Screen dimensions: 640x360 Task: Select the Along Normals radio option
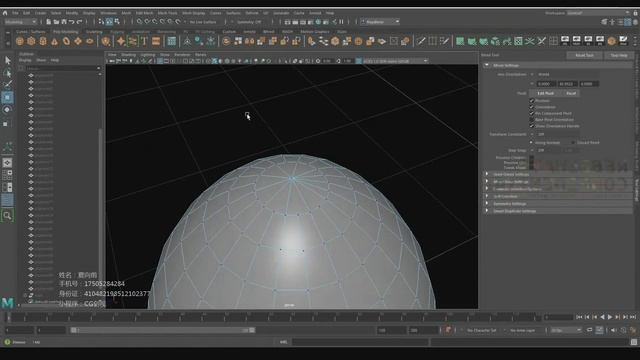tap(531, 142)
